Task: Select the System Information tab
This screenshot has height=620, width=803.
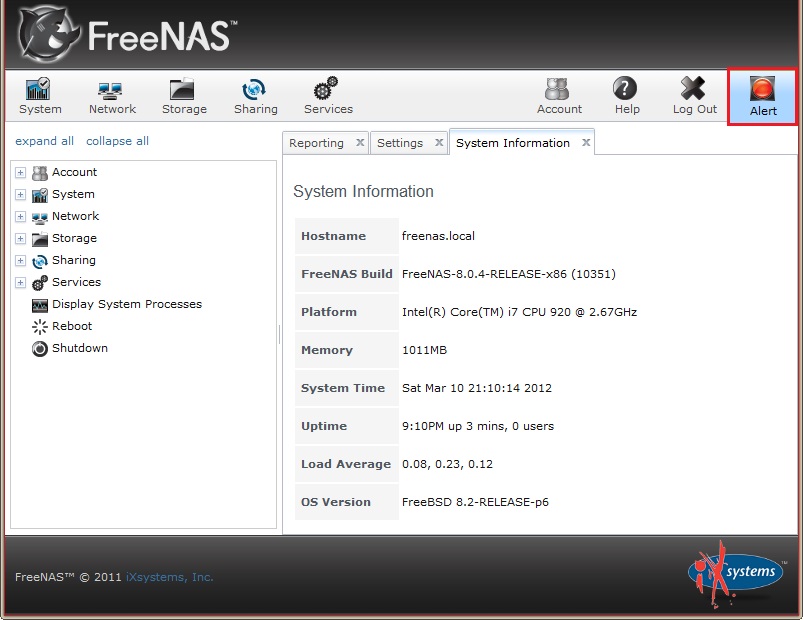Action: tap(513, 143)
